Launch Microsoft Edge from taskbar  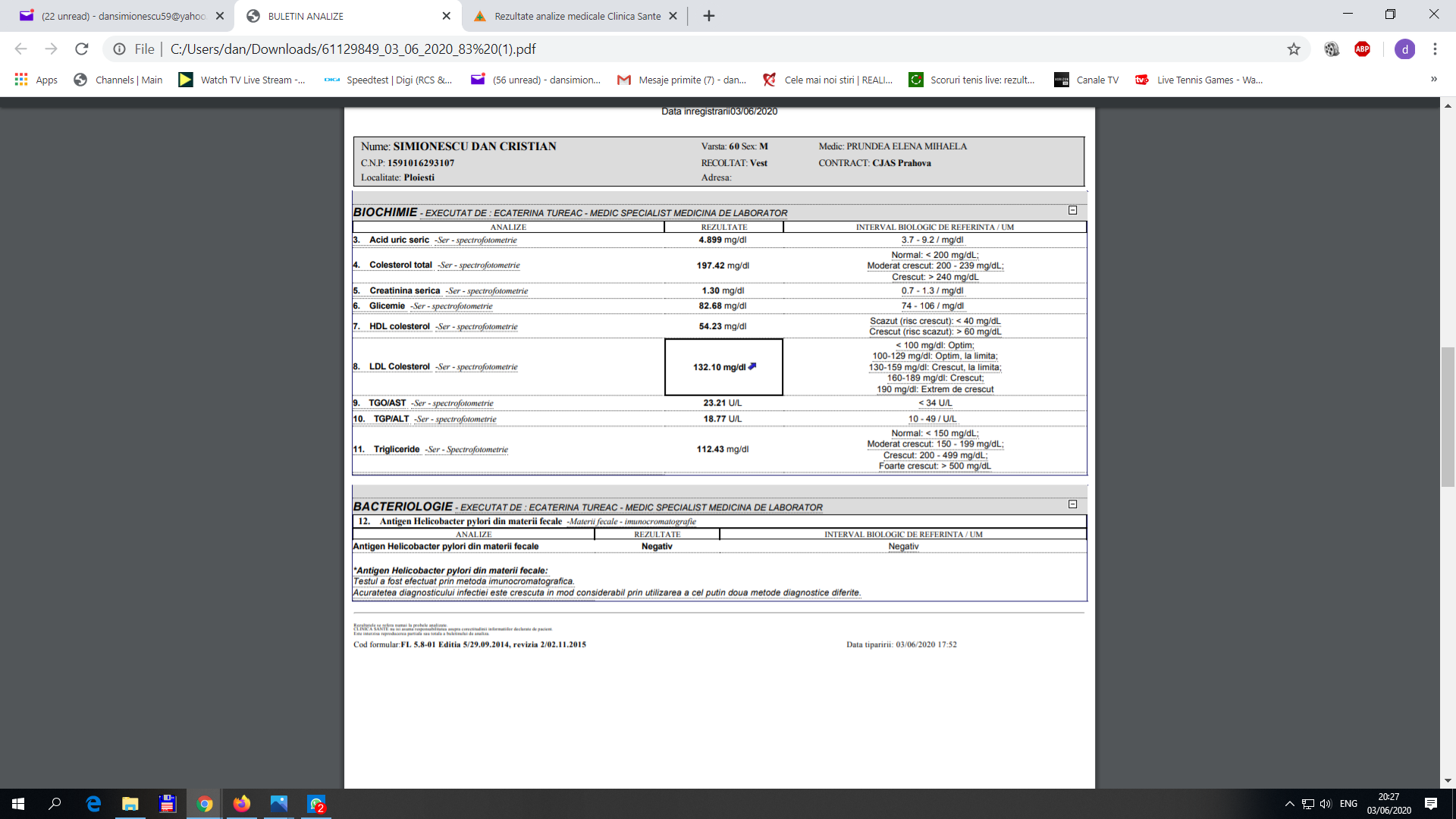pyautogui.click(x=93, y=804)
